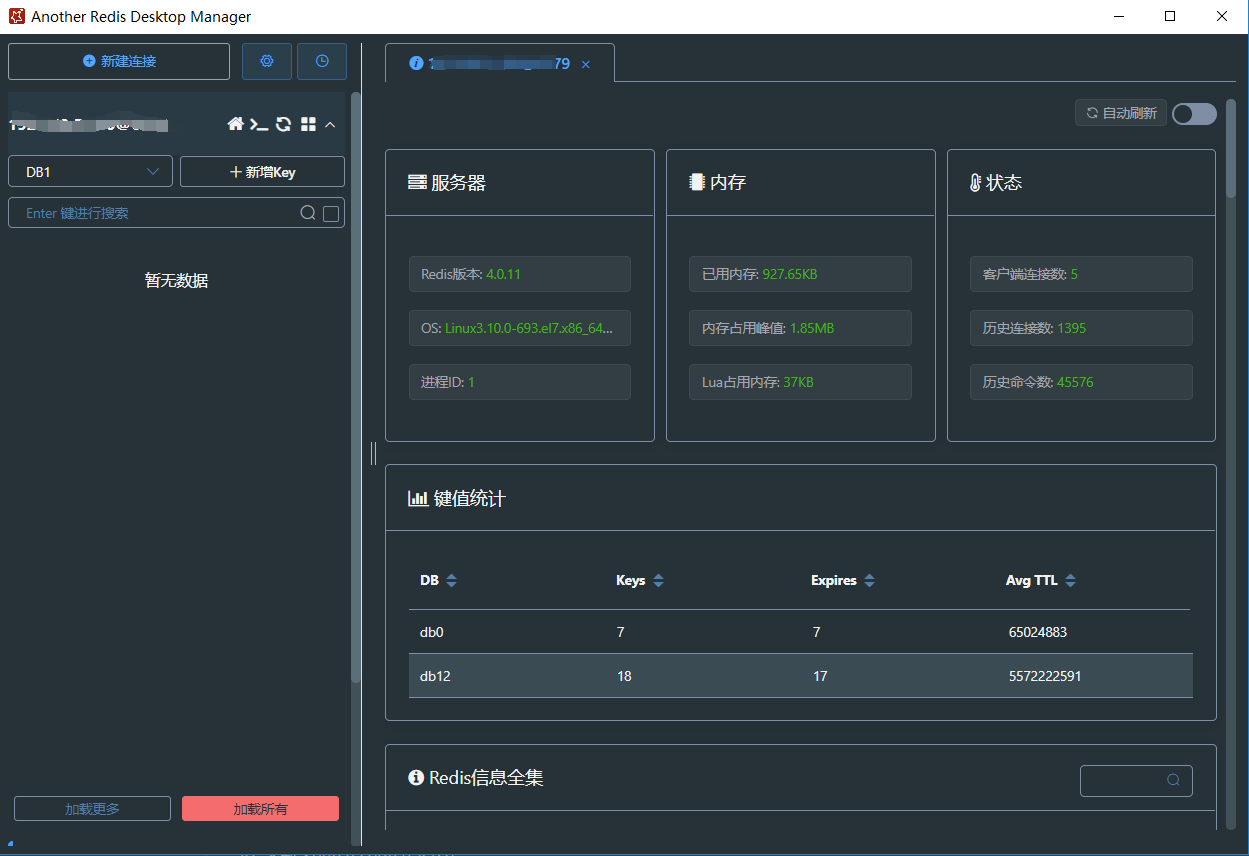The width and height of the screenshot is (1249, 856).
Task: Click the Redis app icon in the title bar
Action: pyautogui.click(x=16, y=16)
